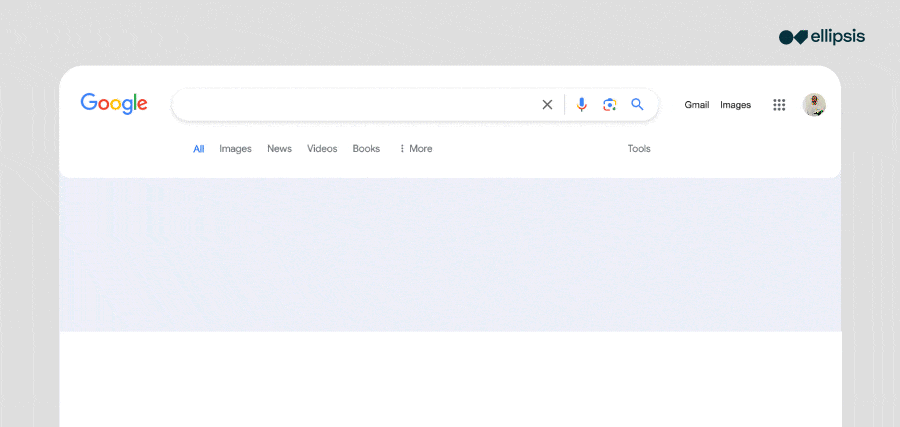
Task: Open the Images link beside Gmail
Action: [735, 105]
